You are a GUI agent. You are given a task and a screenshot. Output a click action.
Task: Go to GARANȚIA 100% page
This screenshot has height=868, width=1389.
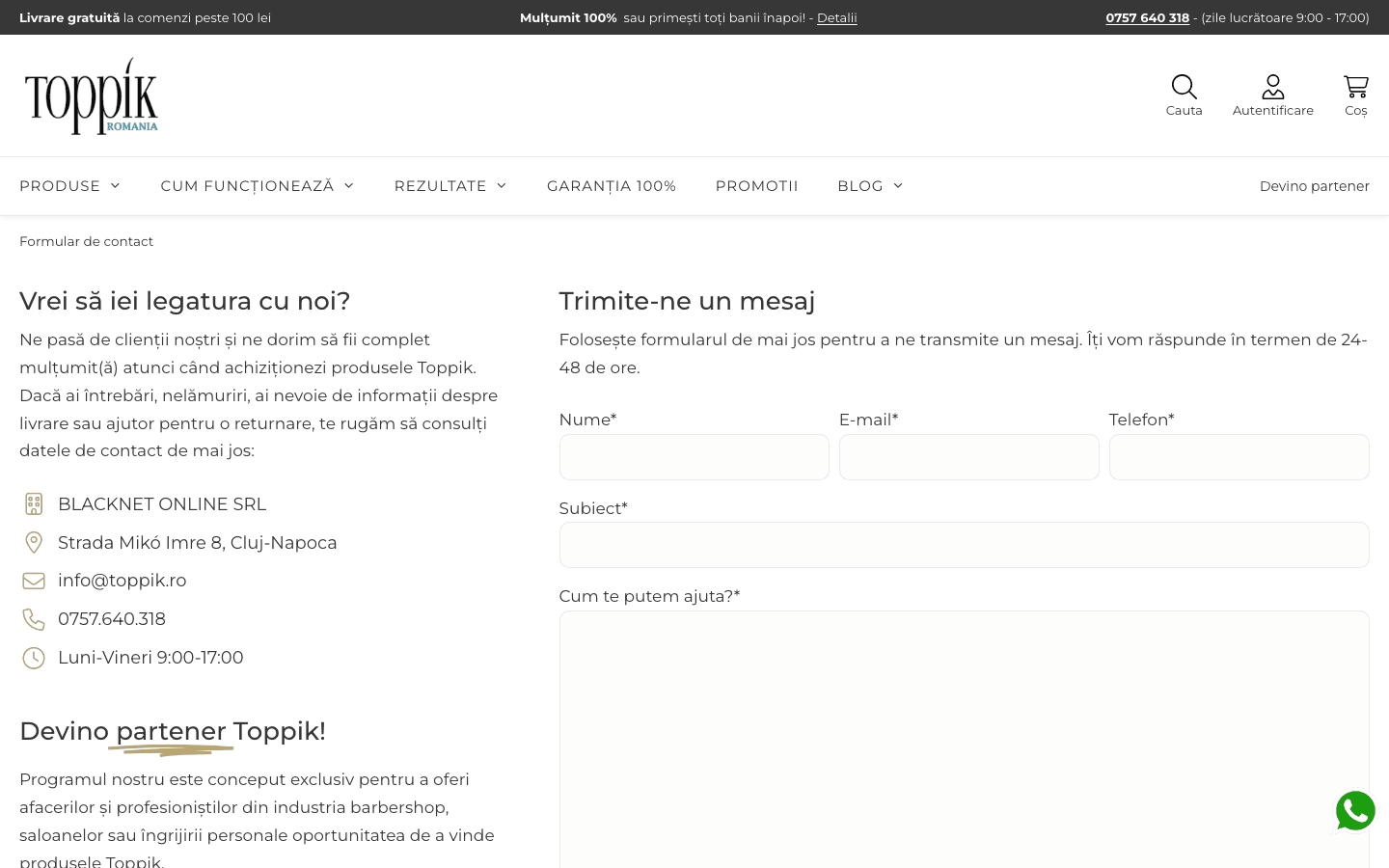click(x=612, y=186)
